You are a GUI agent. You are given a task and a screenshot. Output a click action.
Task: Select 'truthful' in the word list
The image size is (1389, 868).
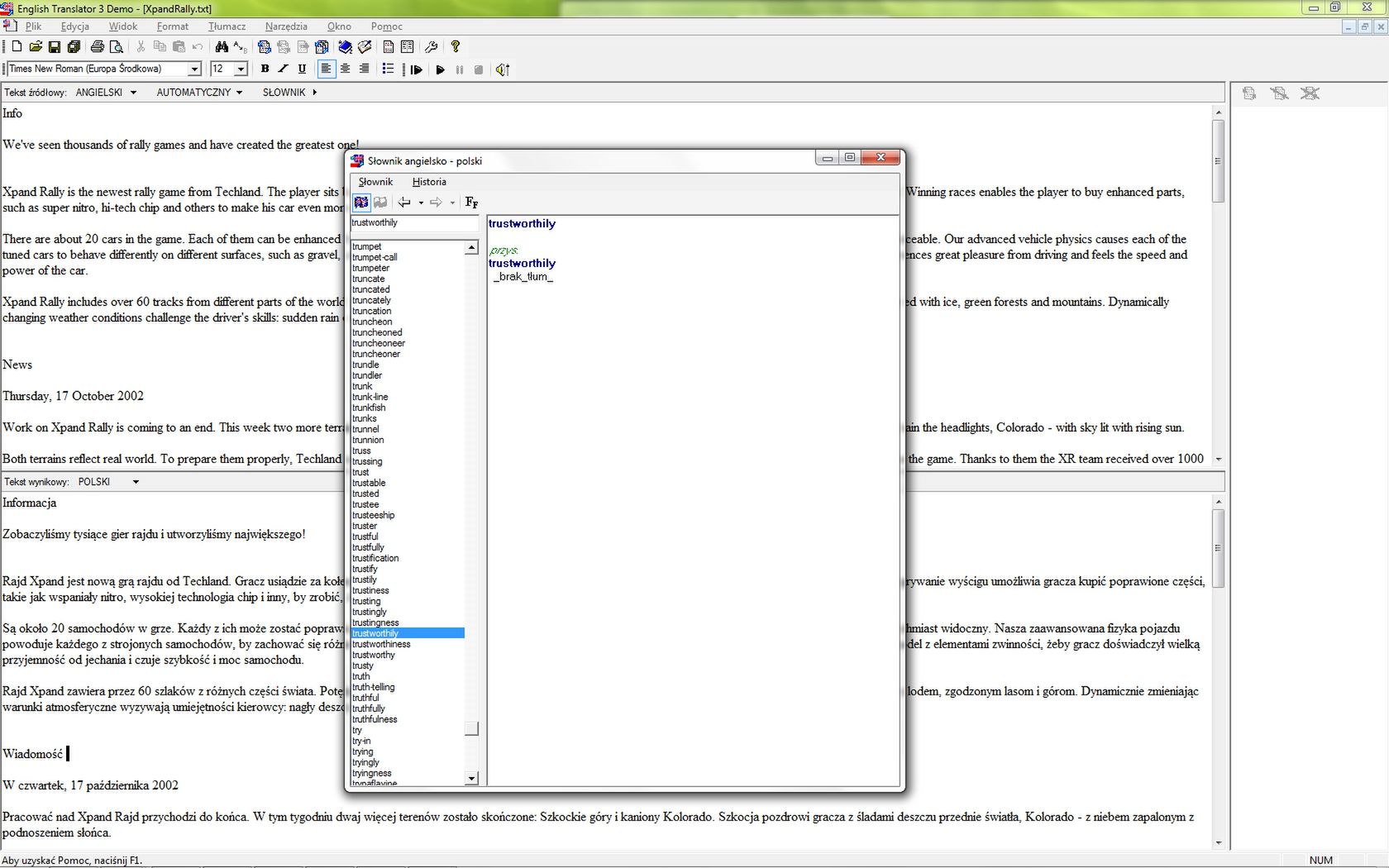(365, 698)
